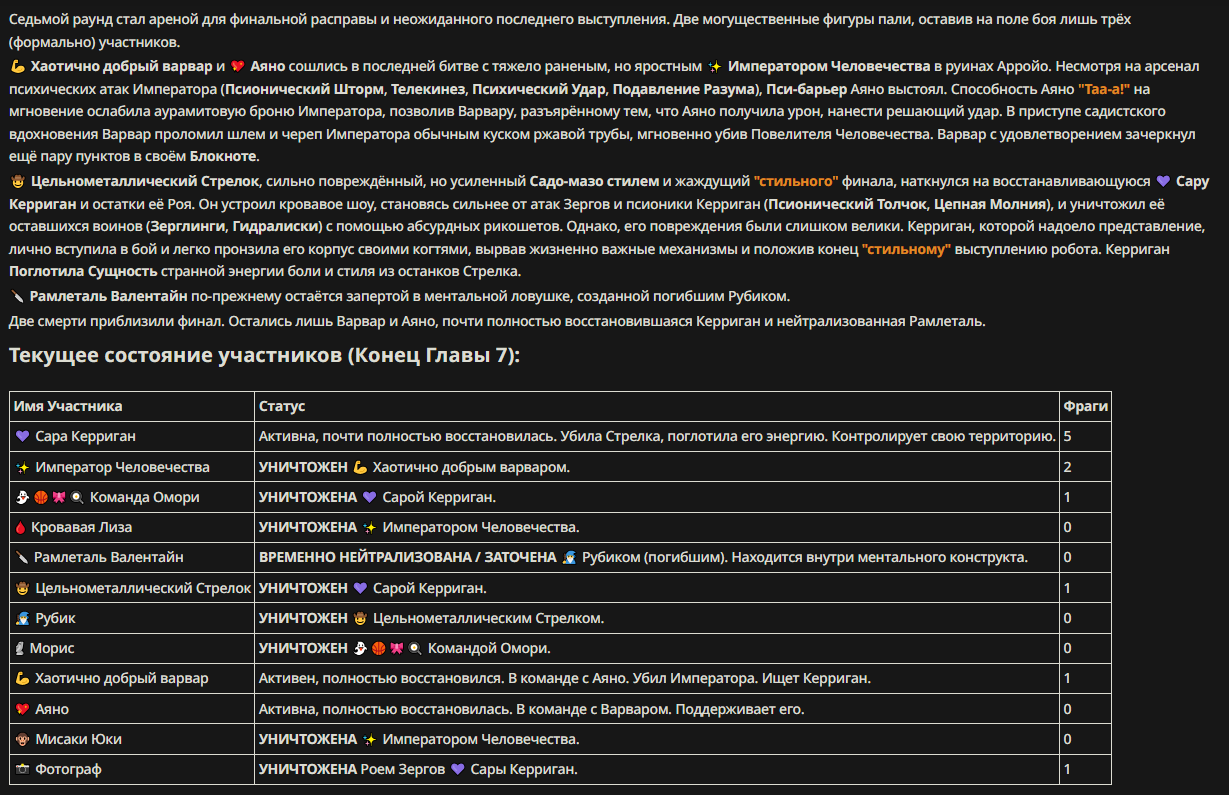Click sparkles emoji before Императором Человечества in paragraph
The image size is (1229, 795).
tap(714, 67)
